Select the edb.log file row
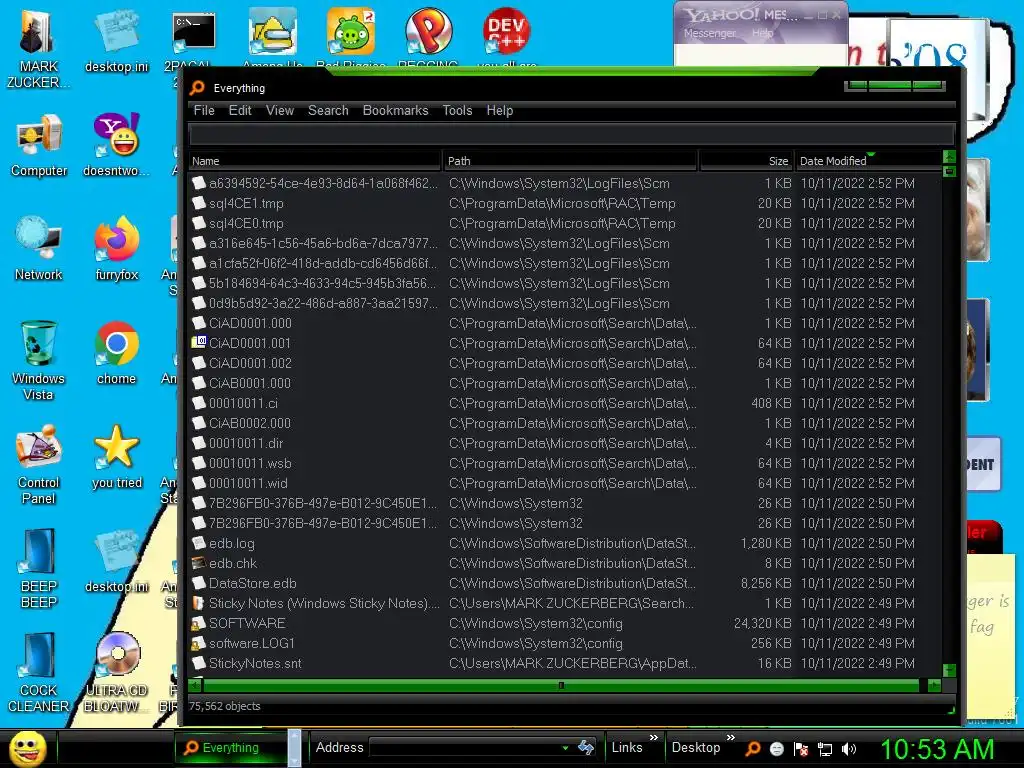Screen dimensions: 1024x768 566,543
